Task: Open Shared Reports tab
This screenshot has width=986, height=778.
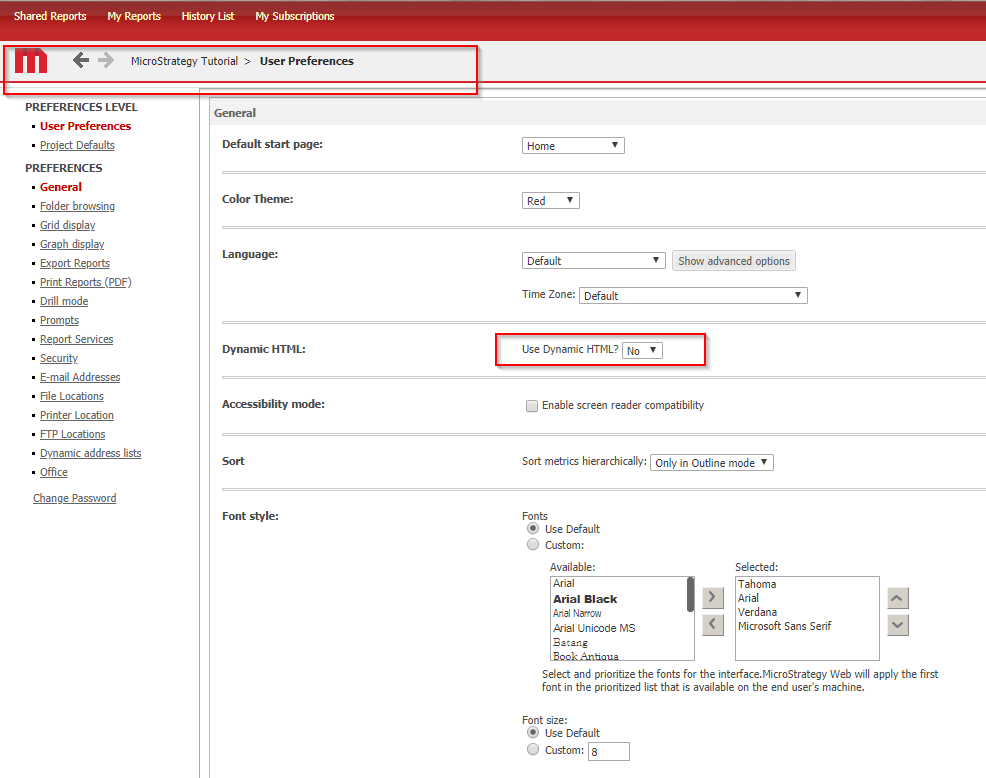Action: (x=50, y=16)
